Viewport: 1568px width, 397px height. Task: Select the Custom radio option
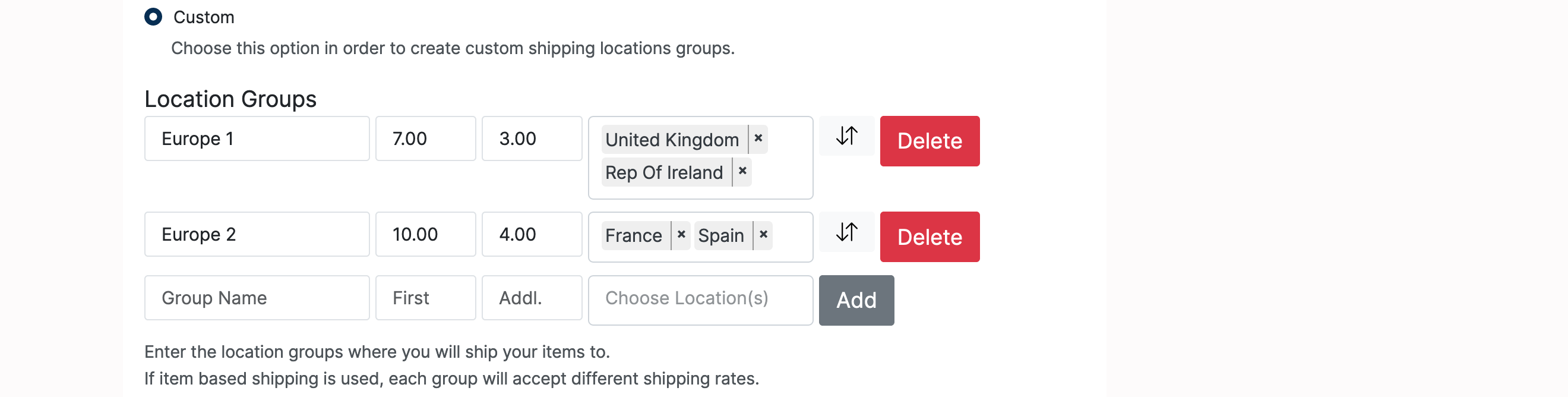click(x=153, y=17)
